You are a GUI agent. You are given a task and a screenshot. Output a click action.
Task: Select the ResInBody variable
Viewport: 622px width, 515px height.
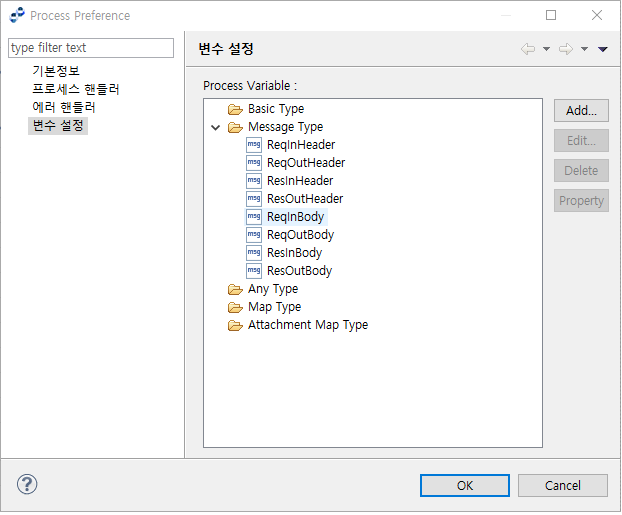coord(294,253)
